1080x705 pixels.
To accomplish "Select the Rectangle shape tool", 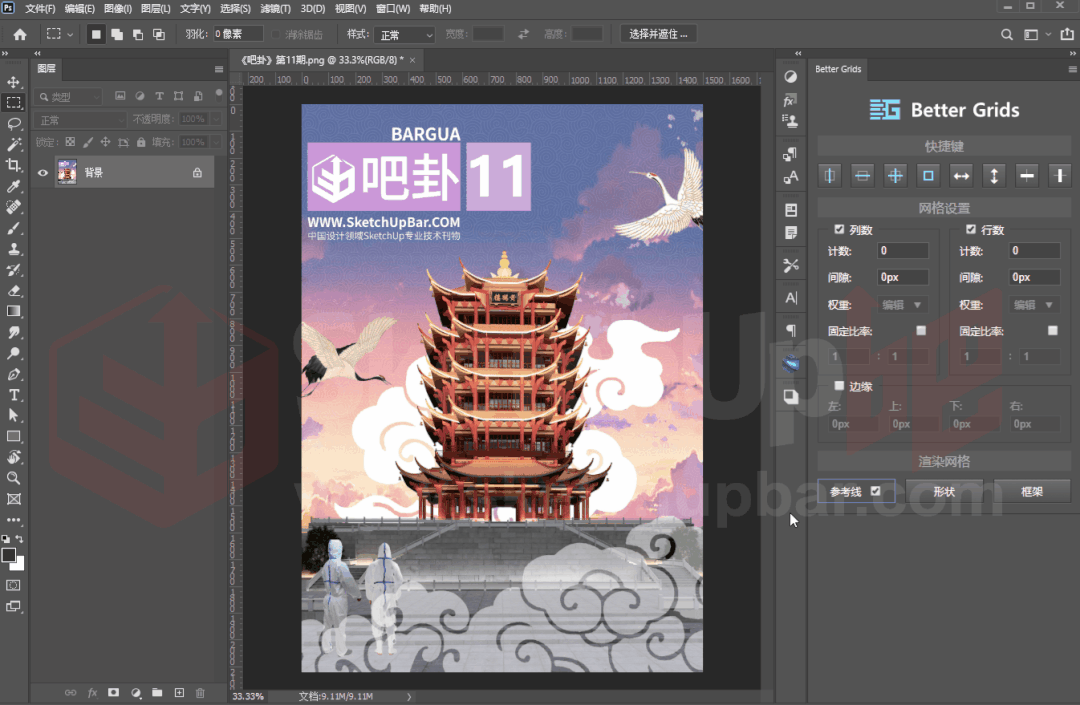I will (14, 436).
